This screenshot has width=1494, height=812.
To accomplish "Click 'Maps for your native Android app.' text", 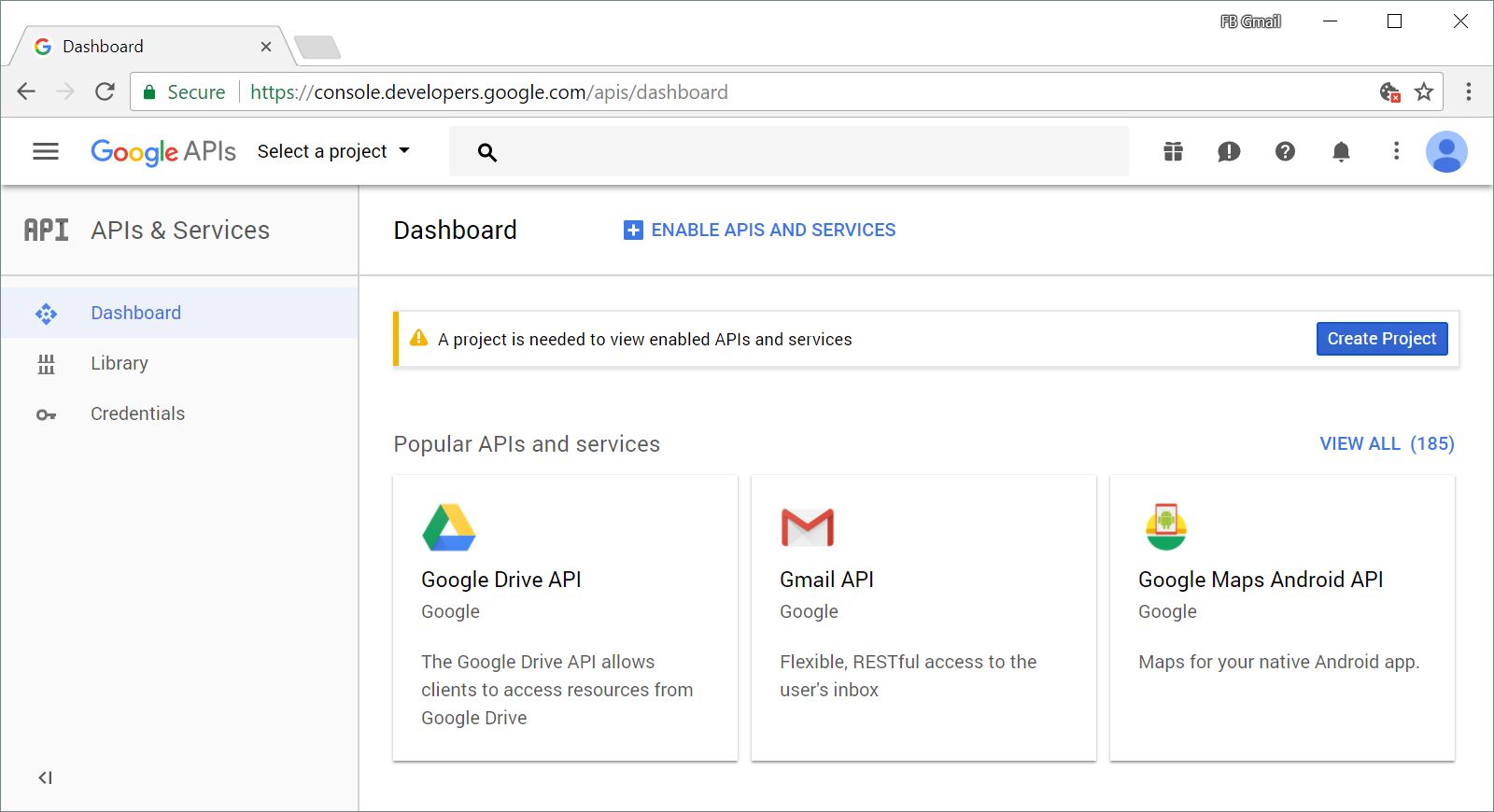I will (1278, 662).
